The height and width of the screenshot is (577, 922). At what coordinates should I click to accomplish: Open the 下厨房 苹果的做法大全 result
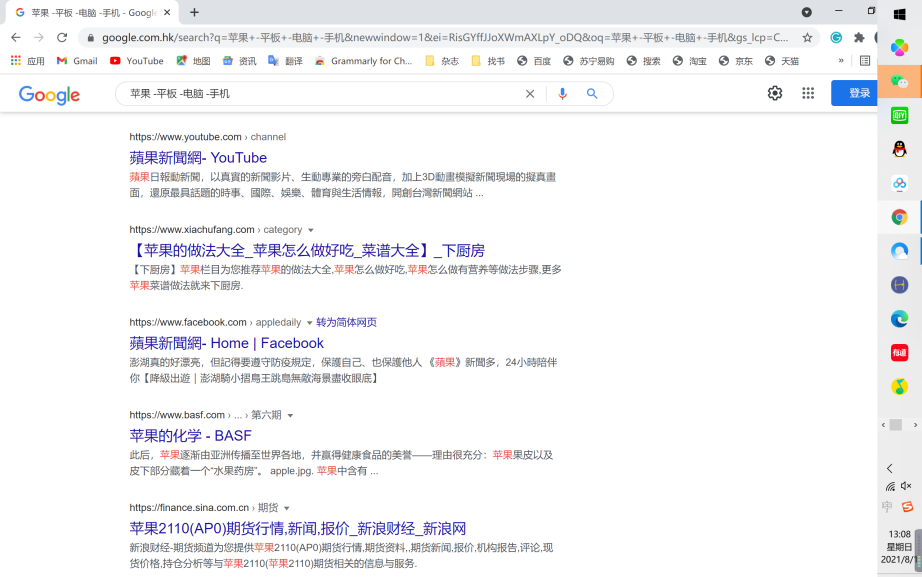(x=307, y=251)
